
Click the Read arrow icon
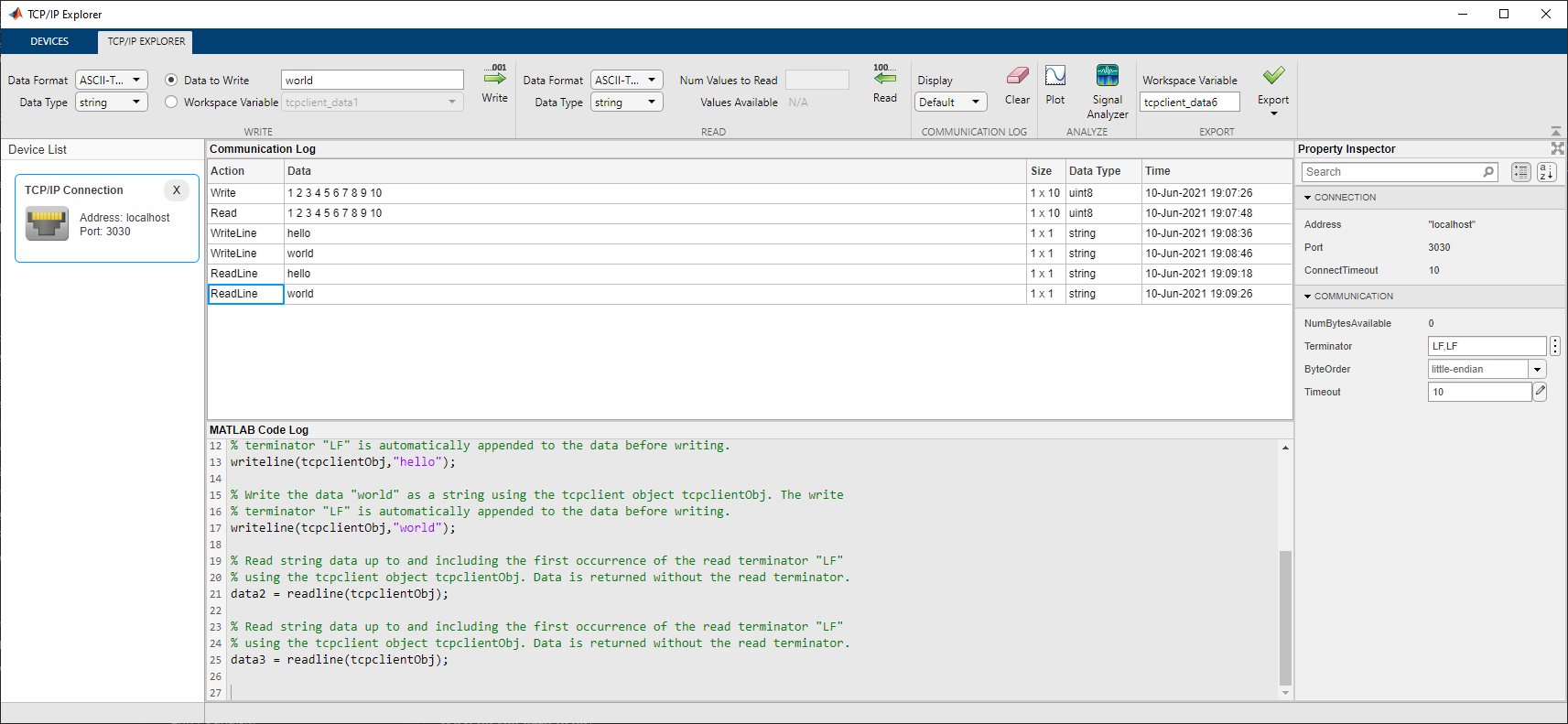click(x=884, y=79)
